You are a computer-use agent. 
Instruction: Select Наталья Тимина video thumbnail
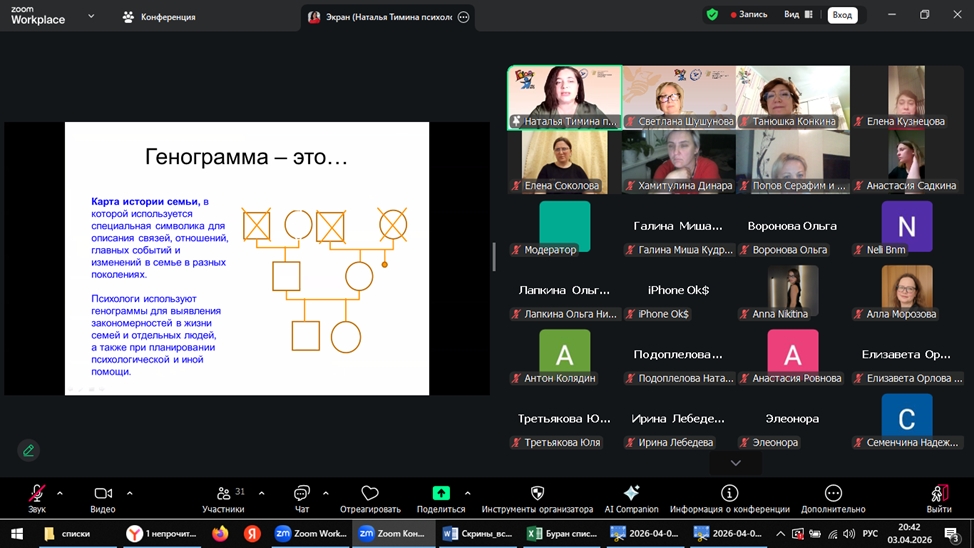[565, 98]
